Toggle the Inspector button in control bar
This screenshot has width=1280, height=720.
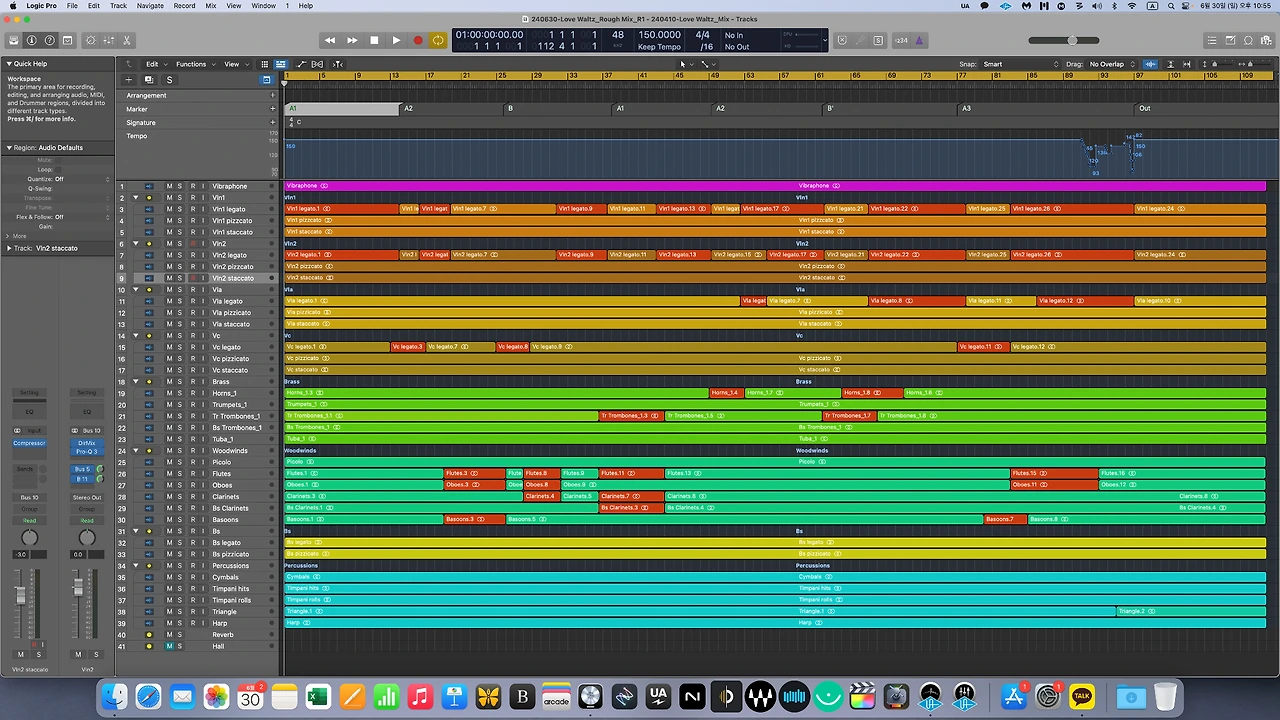(32, 40)
